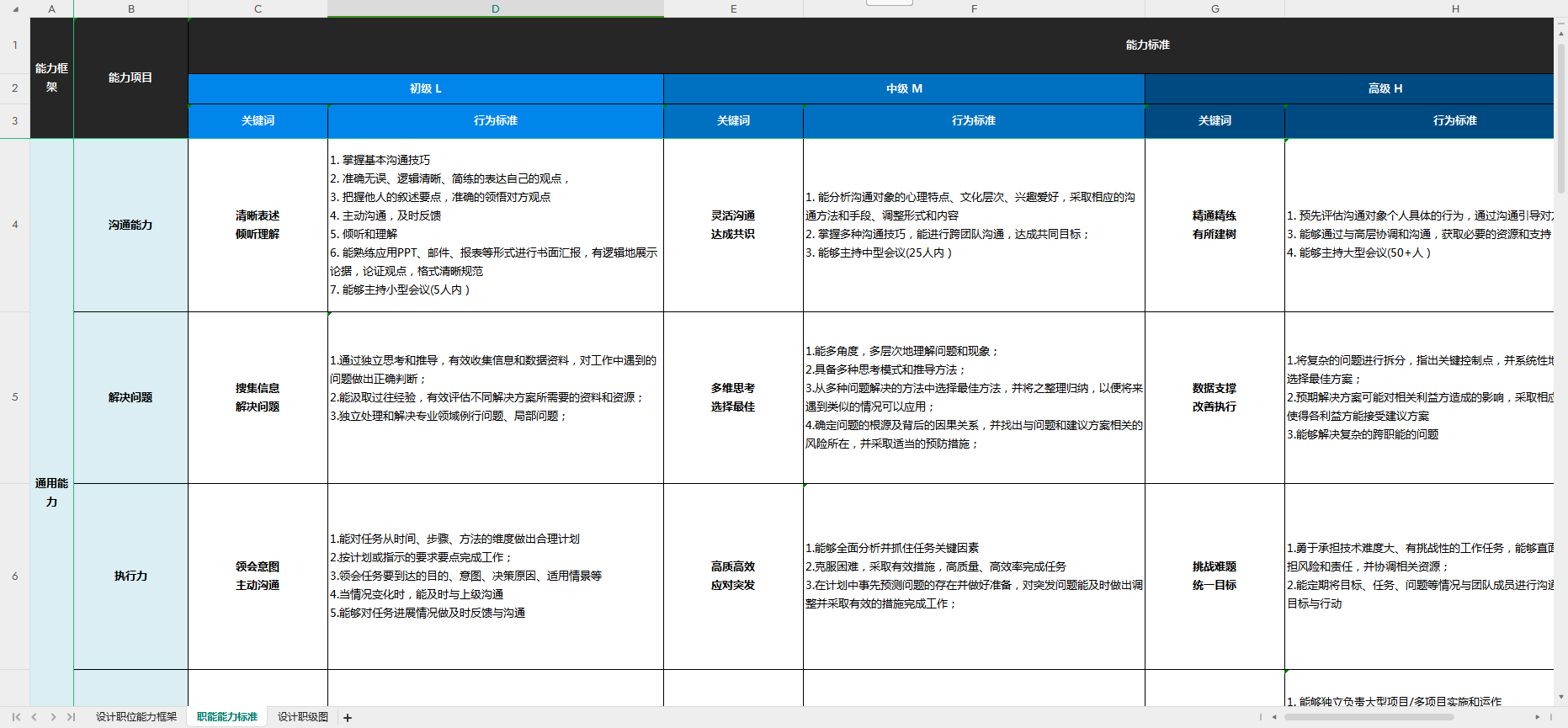Click 行为标准 header under 中级 M
The height and width of the screenshot is (728, 1568).
pyautogui.click(x=975, y=121)
